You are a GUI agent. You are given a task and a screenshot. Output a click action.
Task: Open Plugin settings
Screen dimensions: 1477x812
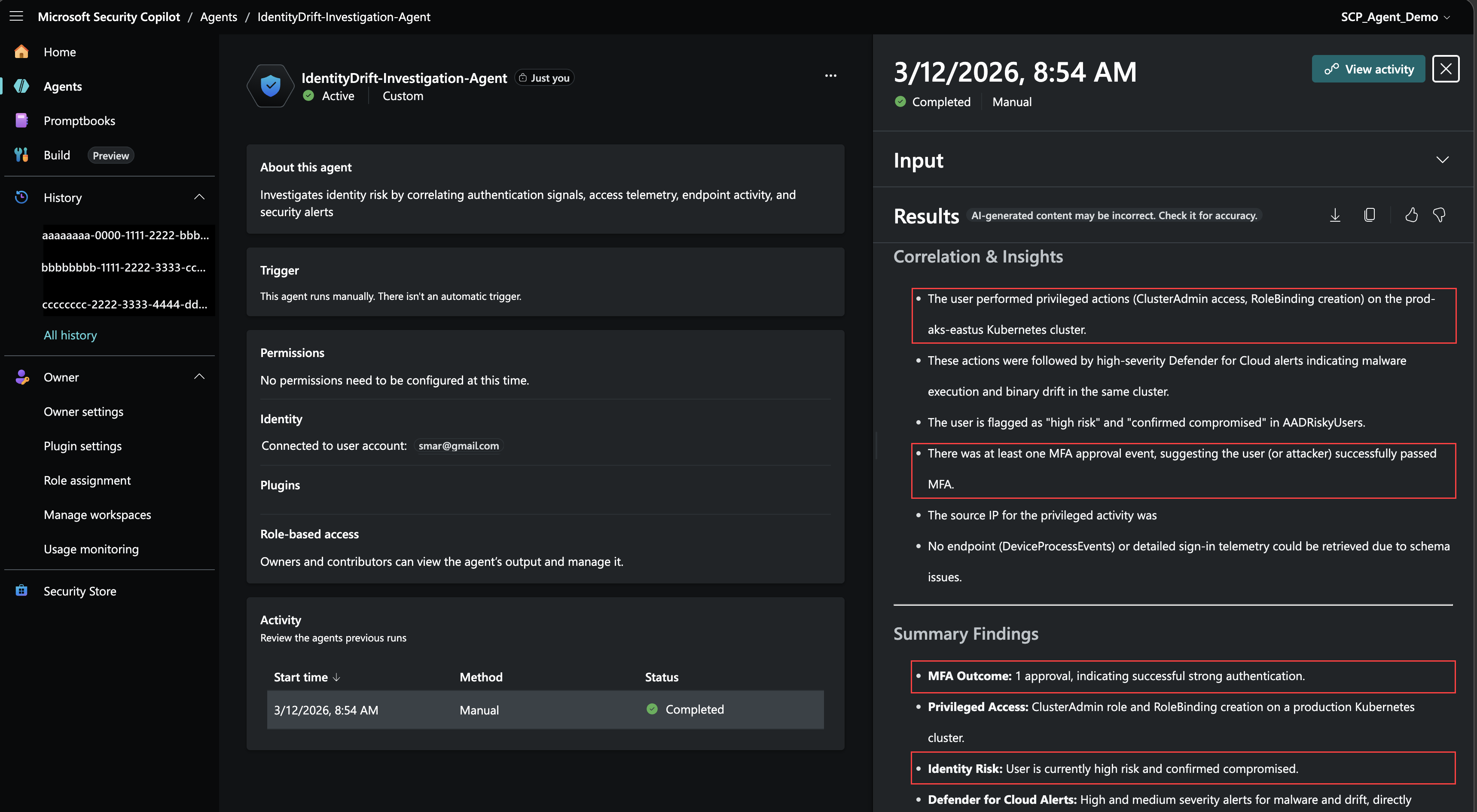(82, 446)
